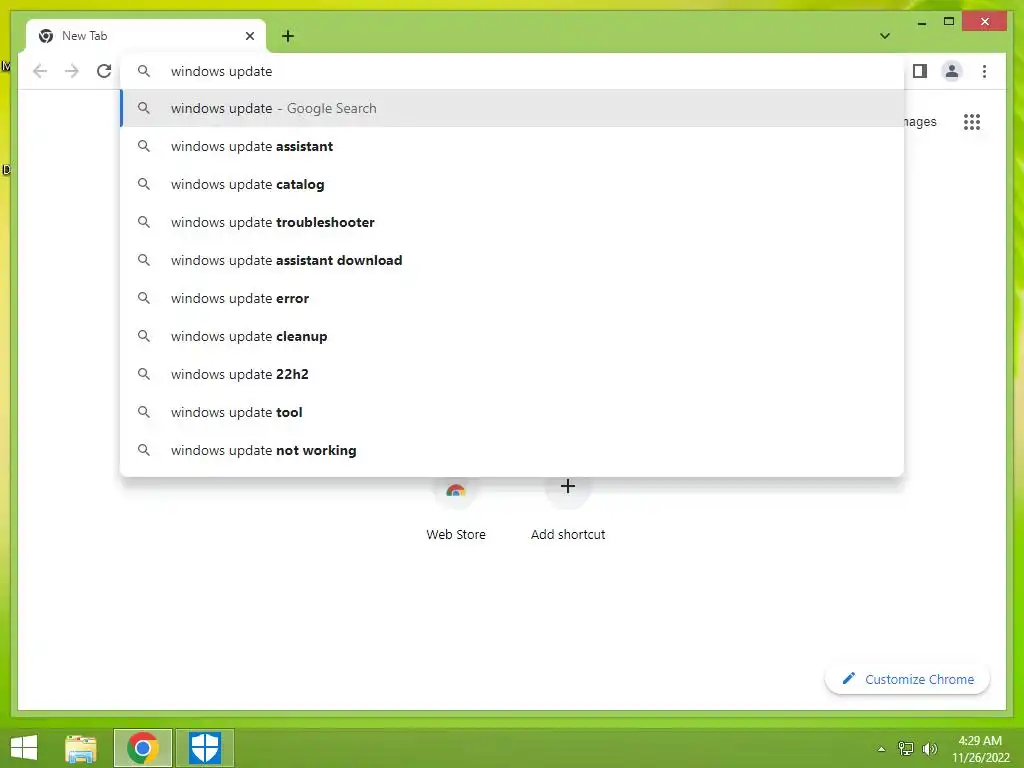Open Chrome's three-dot menu
Image resolution: width=1024 pixels, height=768 pixels.
point(984,71)
